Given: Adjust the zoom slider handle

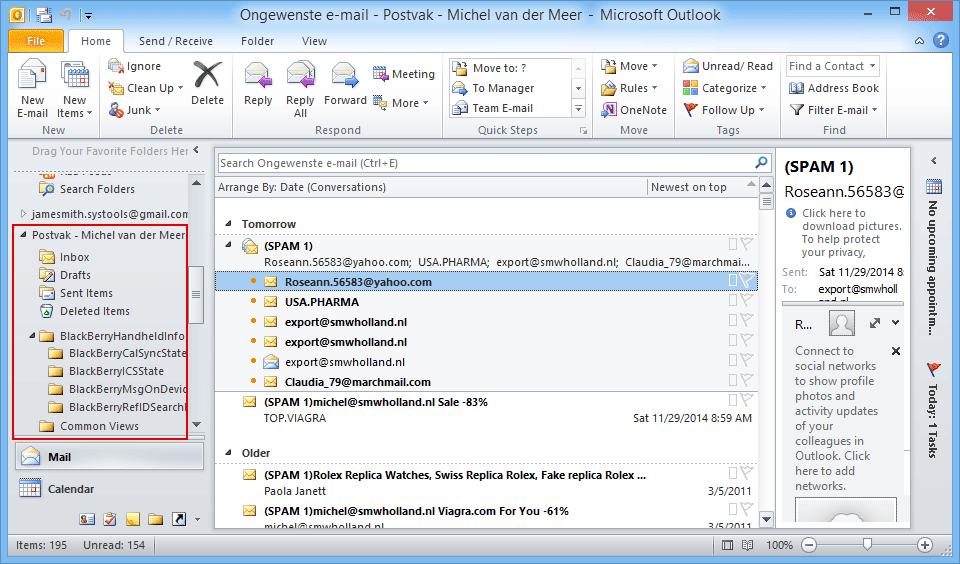Looking at the screenshot, I should point(867,544).
